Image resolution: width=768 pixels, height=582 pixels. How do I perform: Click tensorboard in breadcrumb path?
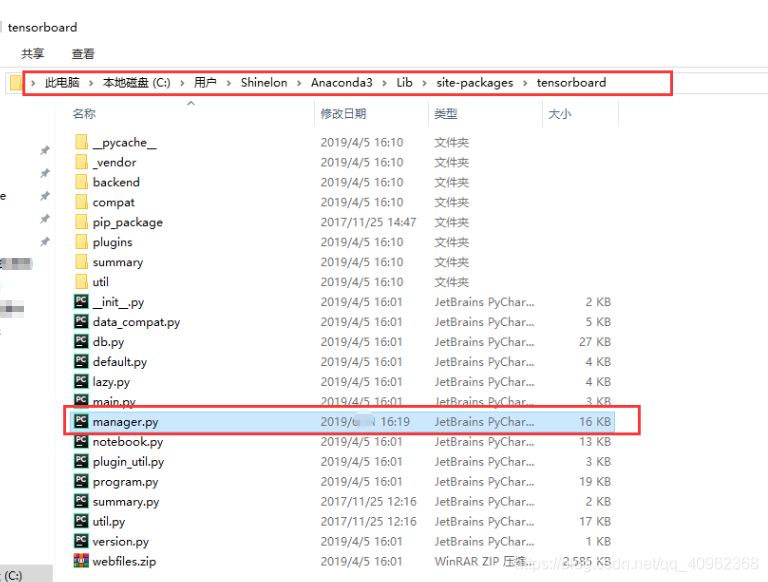(571, 82)
